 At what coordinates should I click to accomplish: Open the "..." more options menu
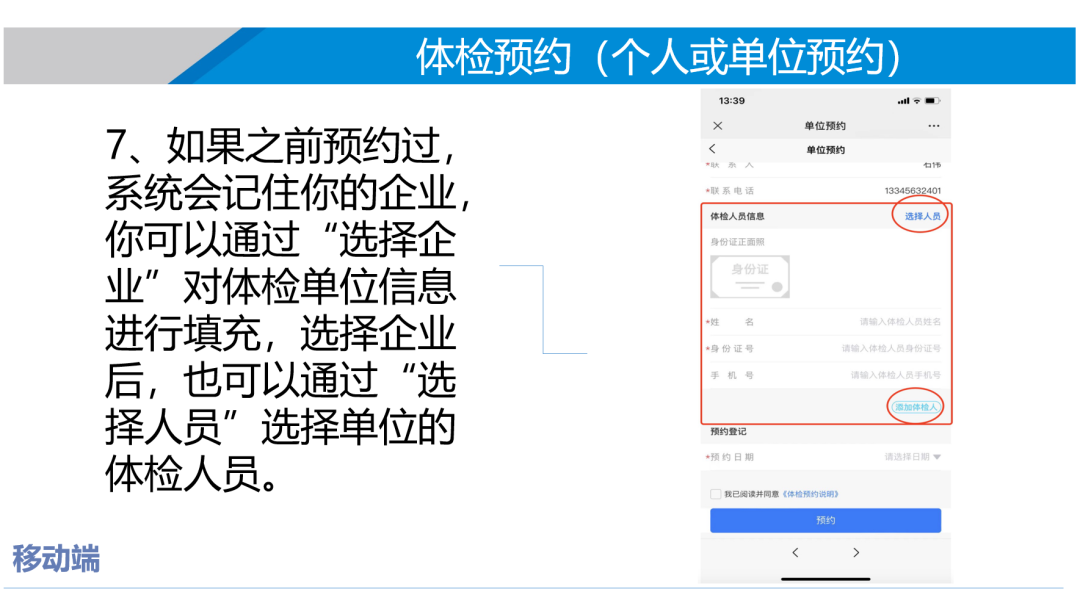point(933,125)
